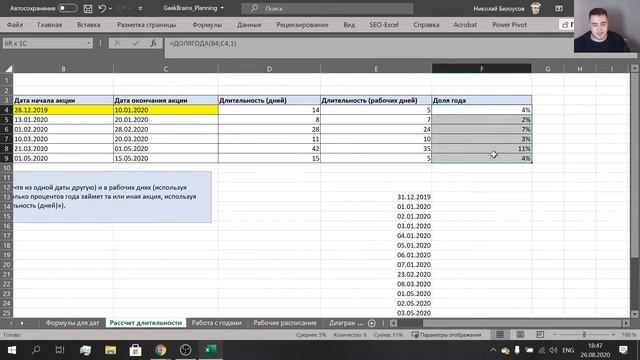The height and width of the screenshot is (360, 640).
Task: Open the Разметка страницы tab
Action: pyautogui.click(x=147, y=25)
